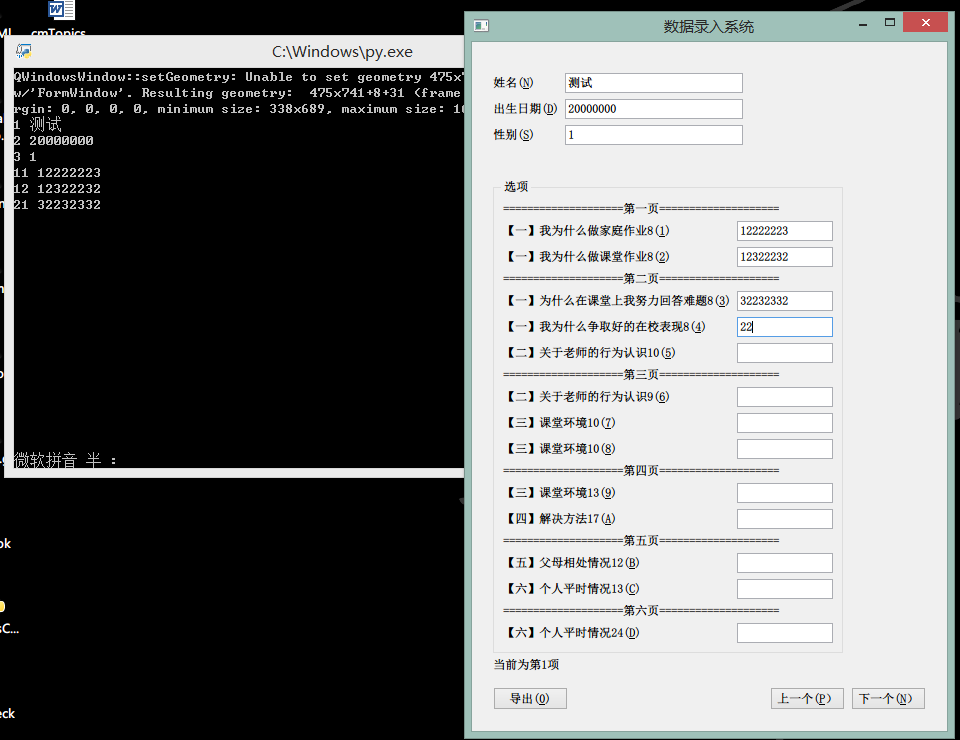Open the Word document icon on desktop
The width and height of the screenshot is (960, 740).
tap(61, 10)
